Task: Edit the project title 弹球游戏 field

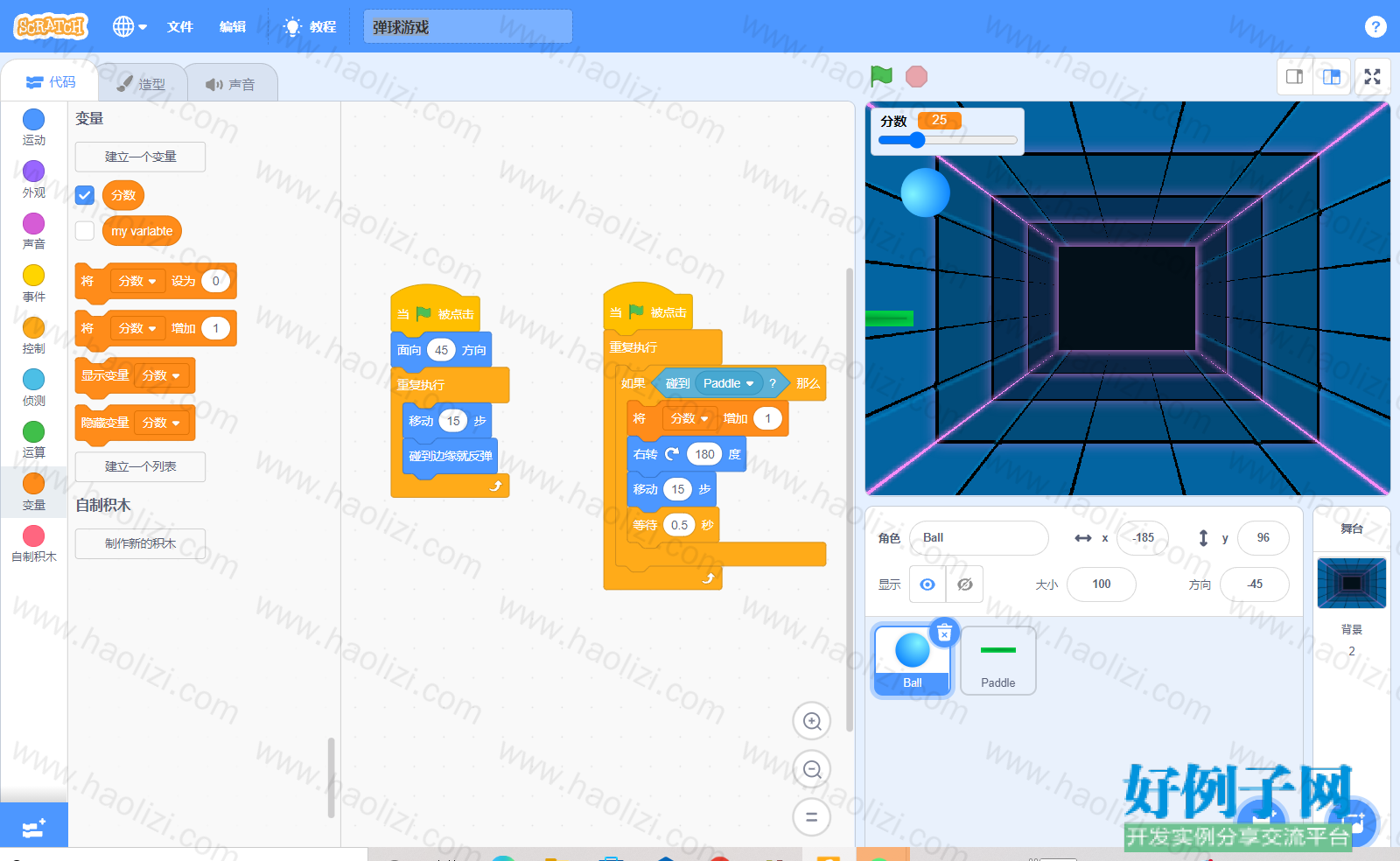Action: pos(468,27)
